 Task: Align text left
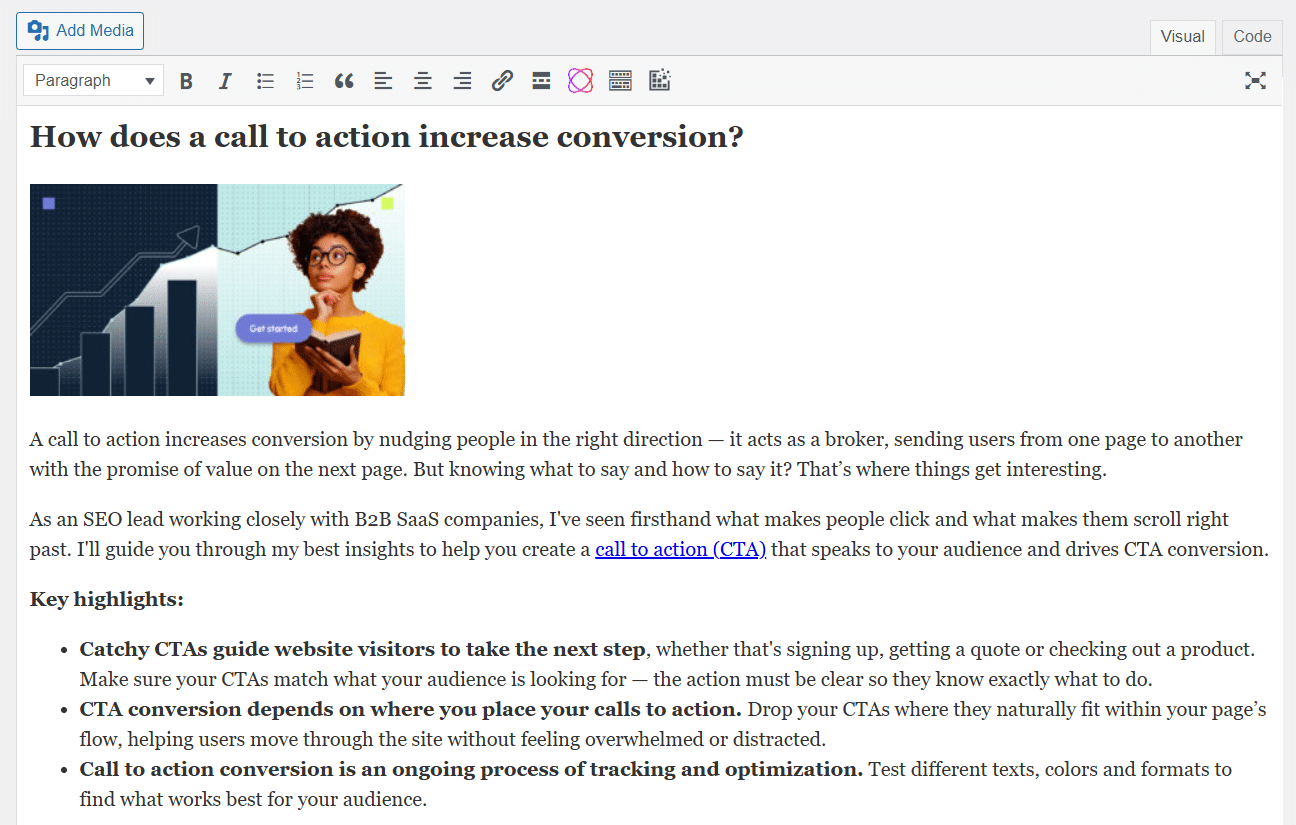(383, 81)
